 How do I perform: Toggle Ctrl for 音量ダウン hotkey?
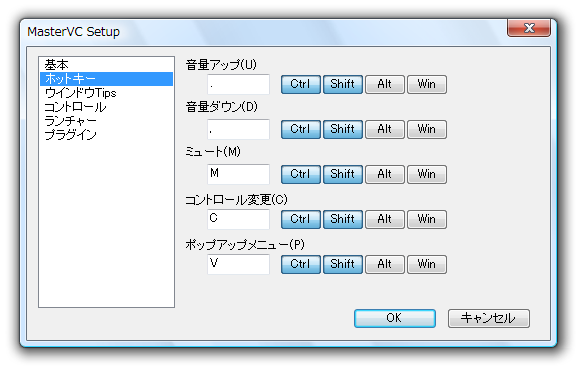click(301, 129)
